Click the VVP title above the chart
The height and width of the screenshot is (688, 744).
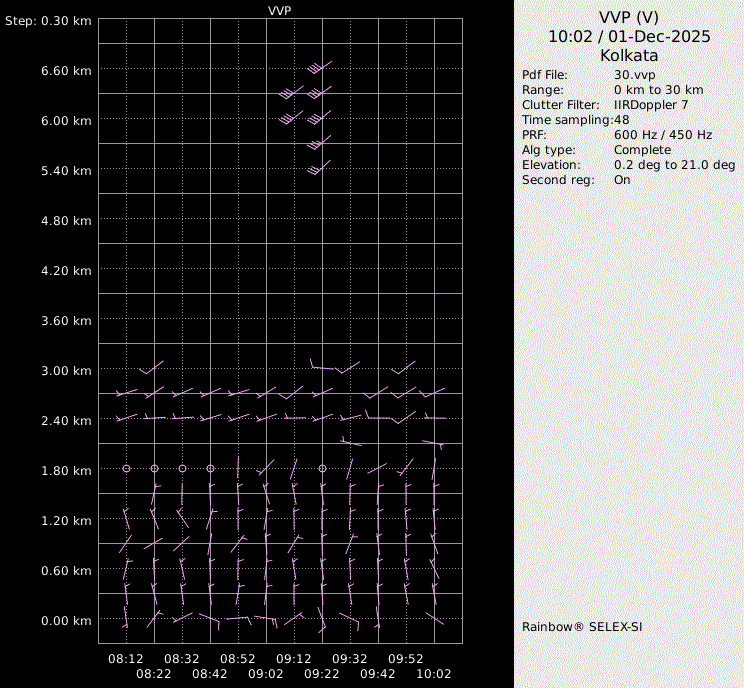[x=280, y=10]
